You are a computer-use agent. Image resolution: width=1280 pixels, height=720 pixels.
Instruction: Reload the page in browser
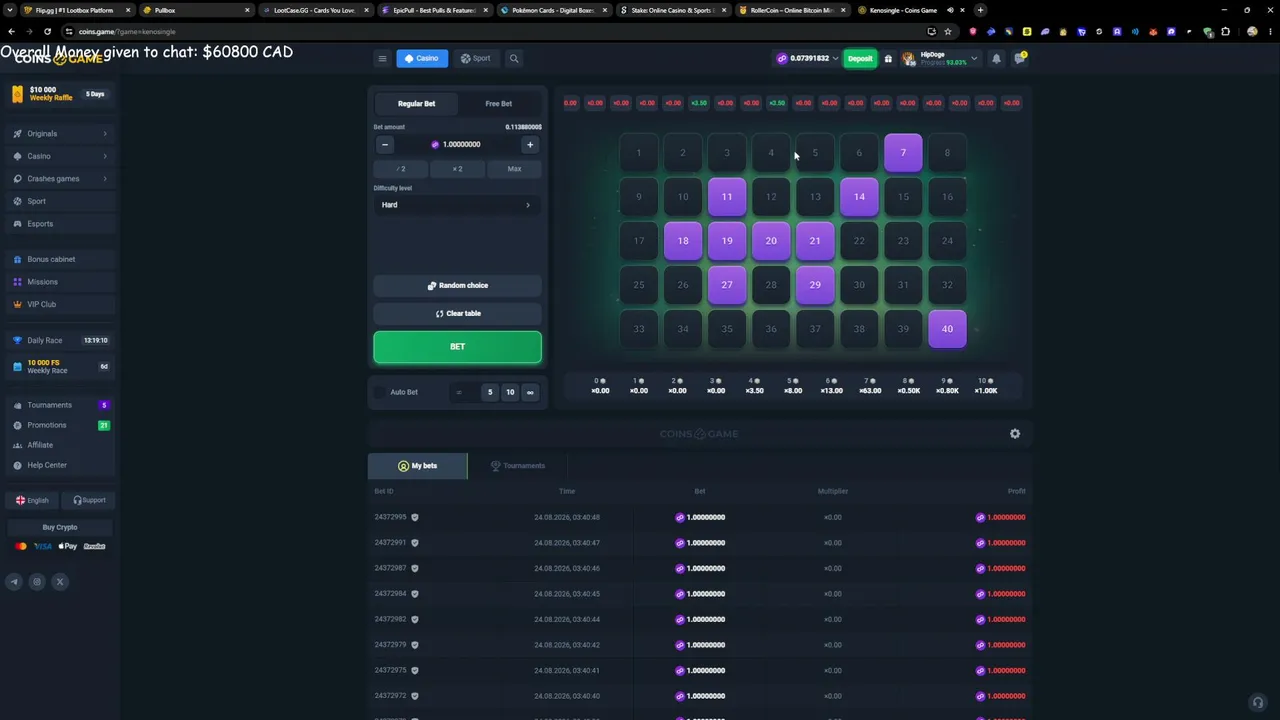(47, 31)
